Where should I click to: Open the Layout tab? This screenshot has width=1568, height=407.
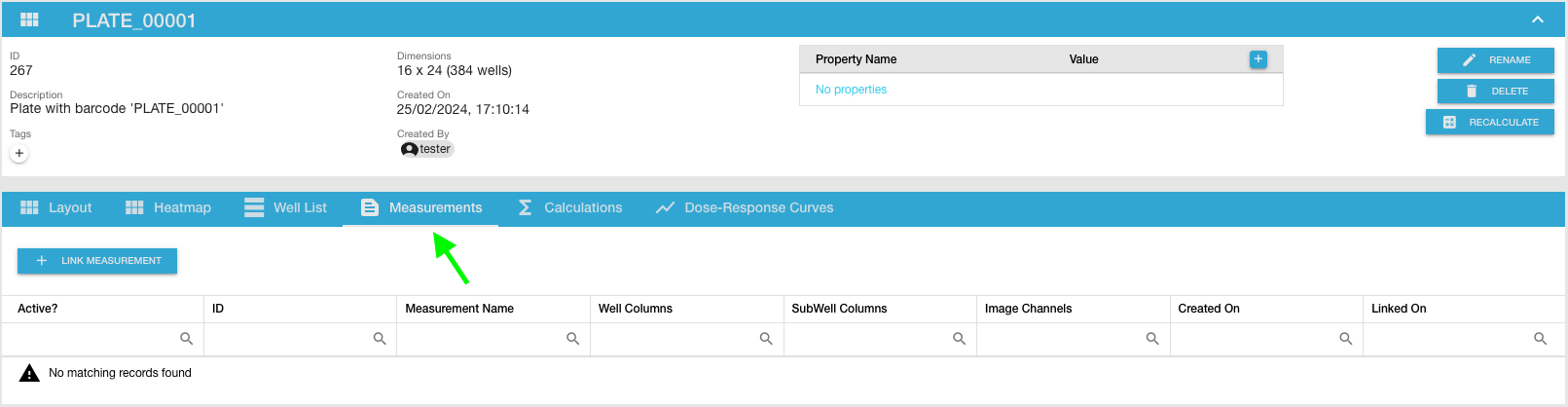pyautogui.click(x=56, y=207)
